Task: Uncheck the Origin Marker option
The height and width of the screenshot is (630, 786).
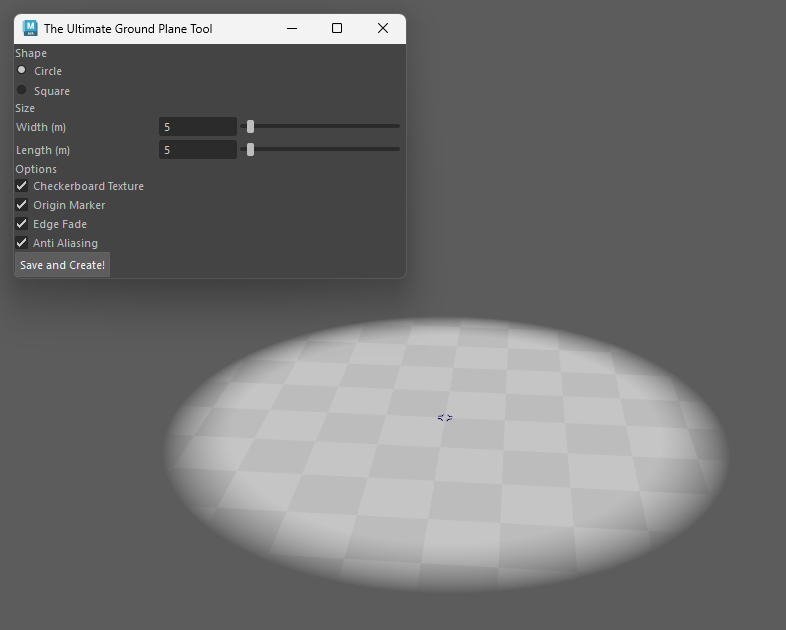Action: (x=22, y=205)
